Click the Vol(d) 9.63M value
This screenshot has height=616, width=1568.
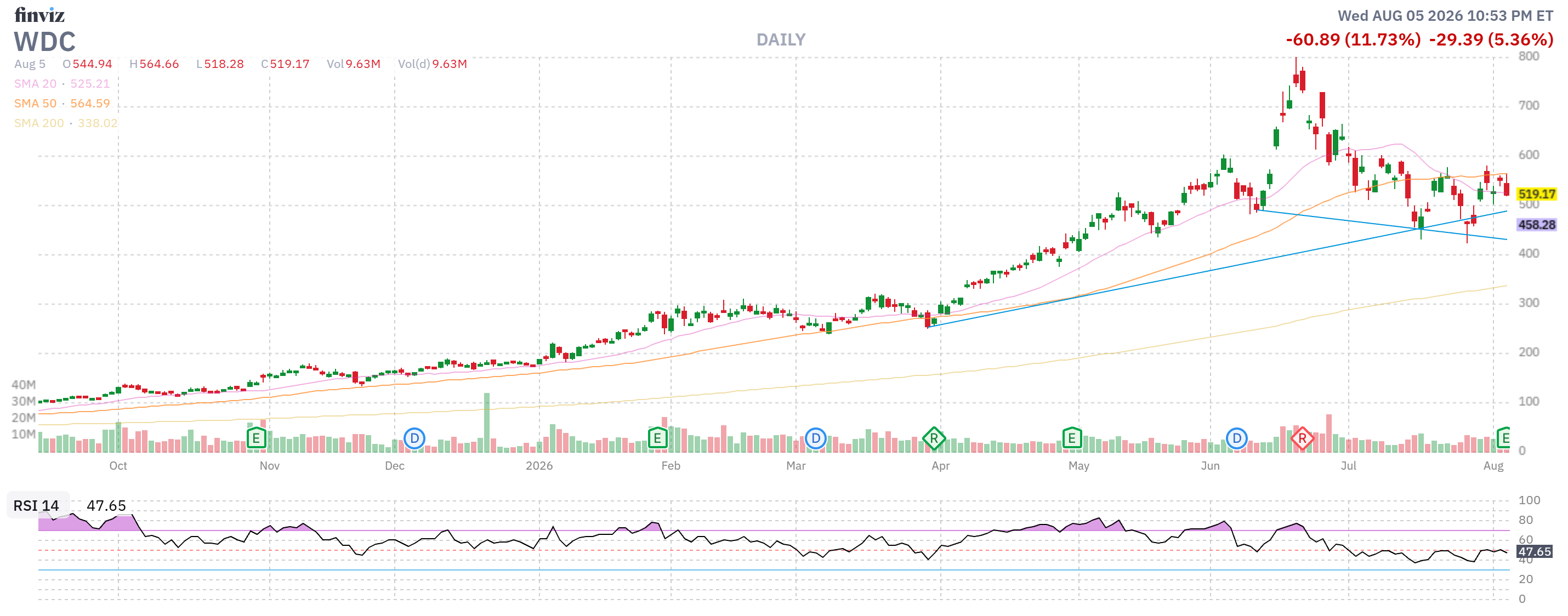(x=450, y=64)
